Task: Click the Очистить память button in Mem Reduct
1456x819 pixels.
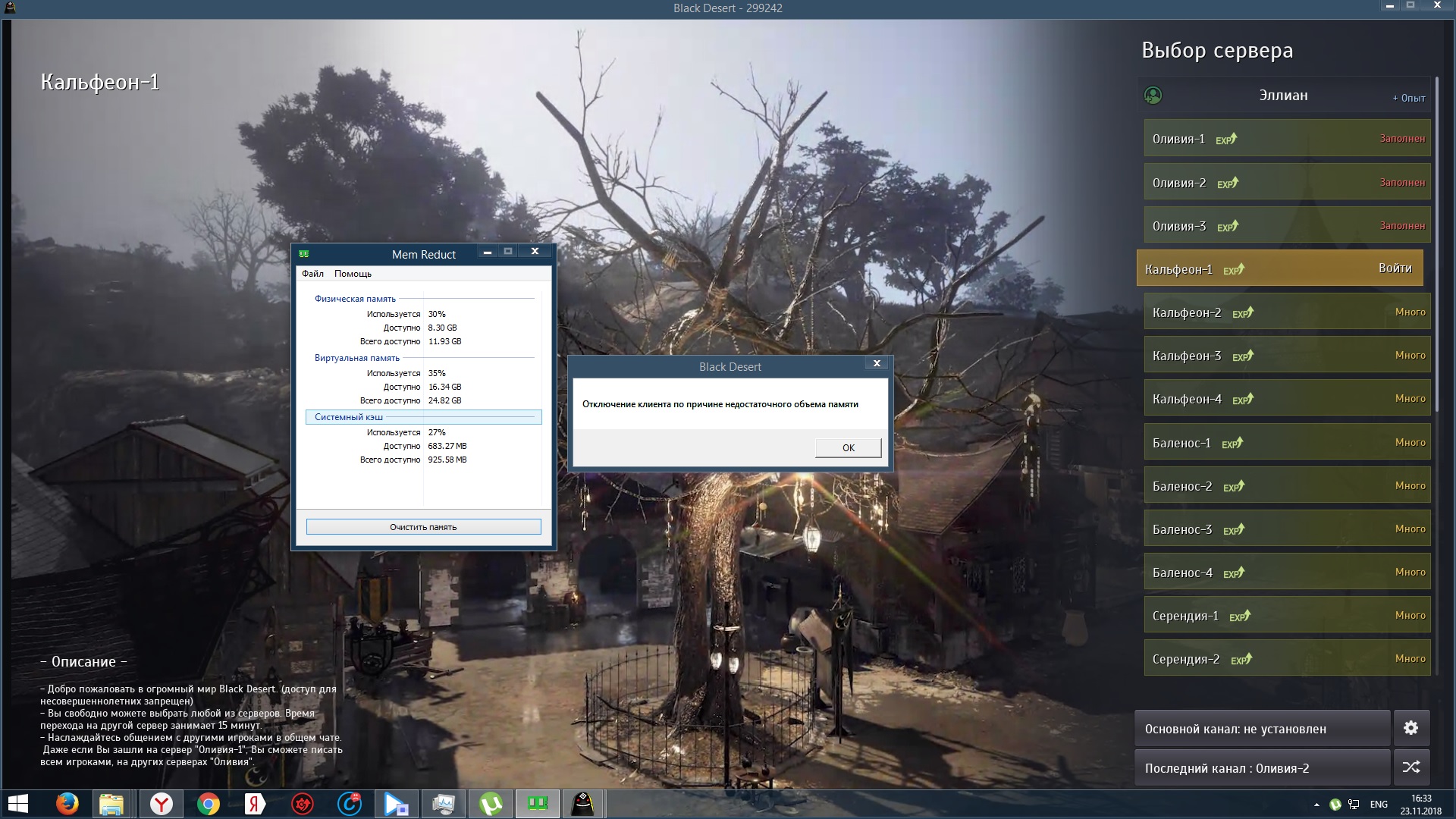Action: [x=423, y=526]
